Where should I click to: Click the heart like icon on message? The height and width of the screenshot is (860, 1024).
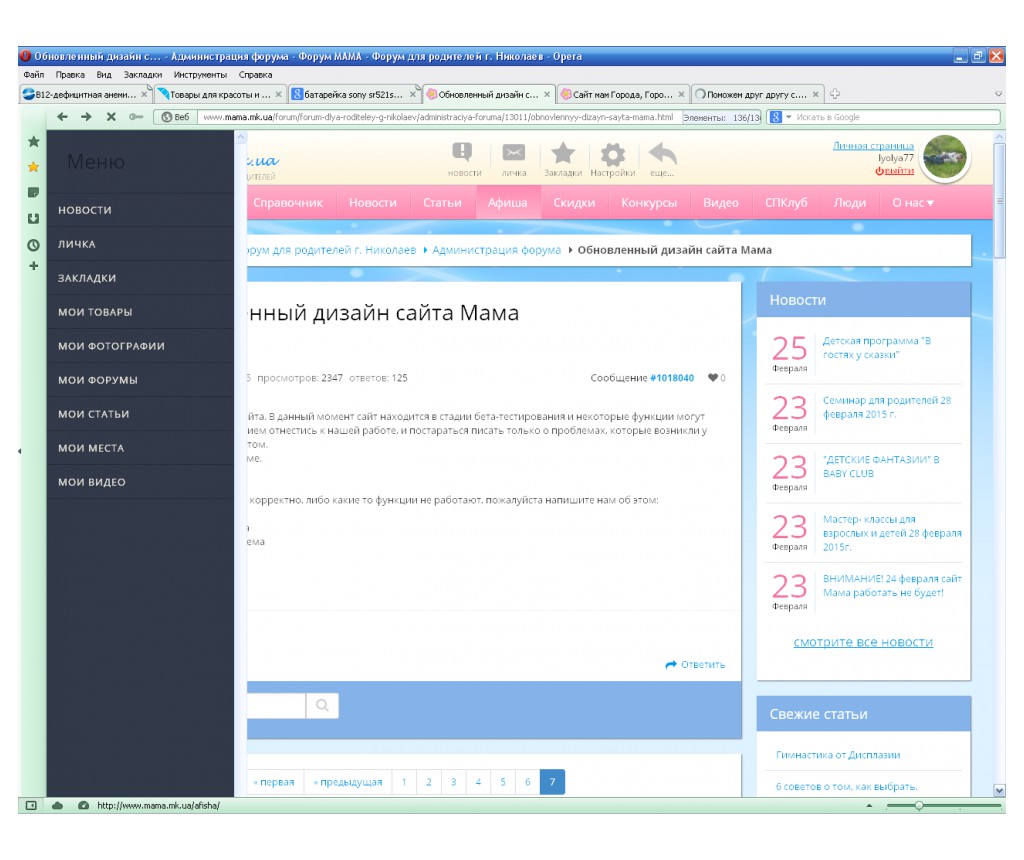pos(712,378)
